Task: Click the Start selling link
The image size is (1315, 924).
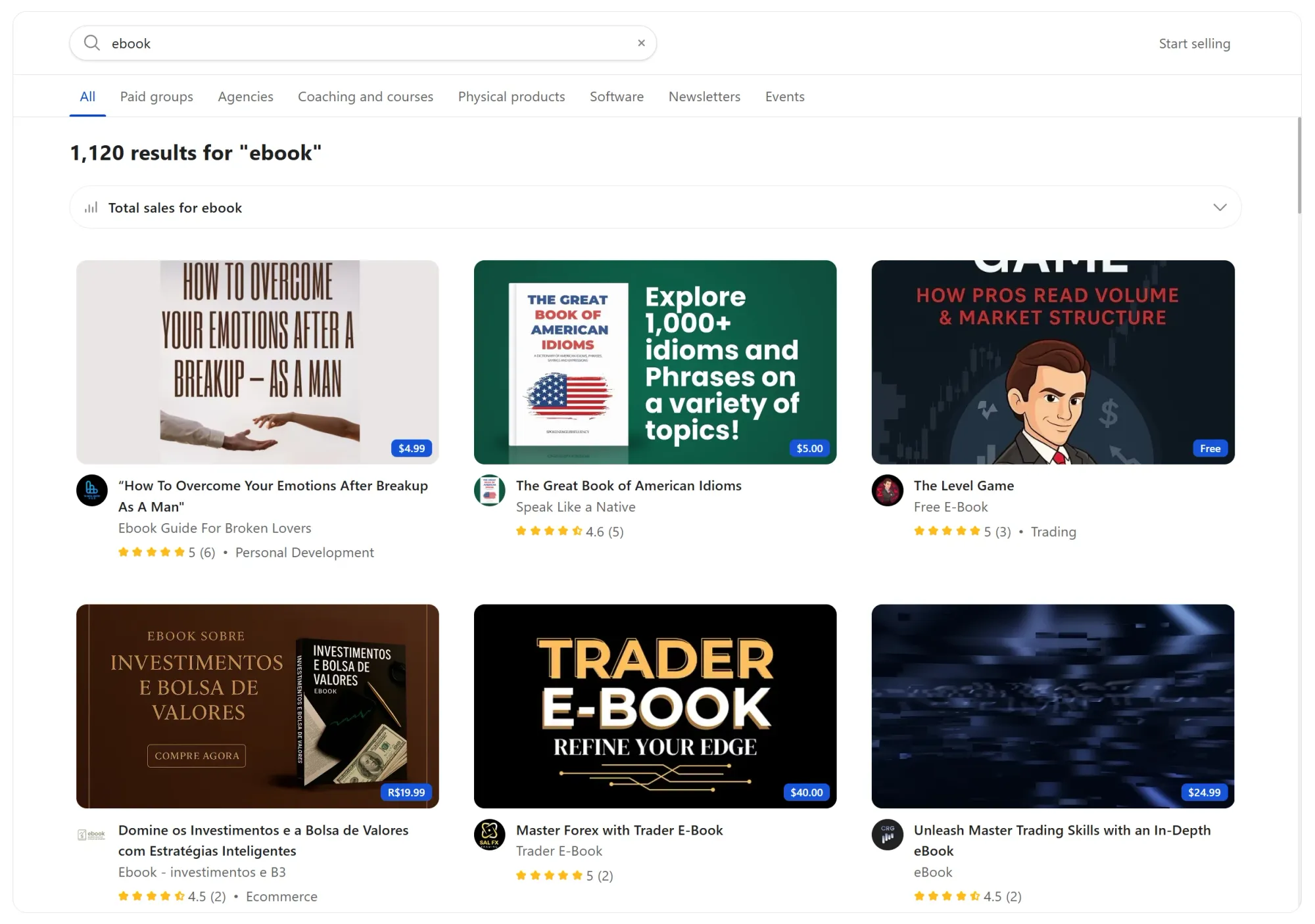Action: pos(1194,44)
